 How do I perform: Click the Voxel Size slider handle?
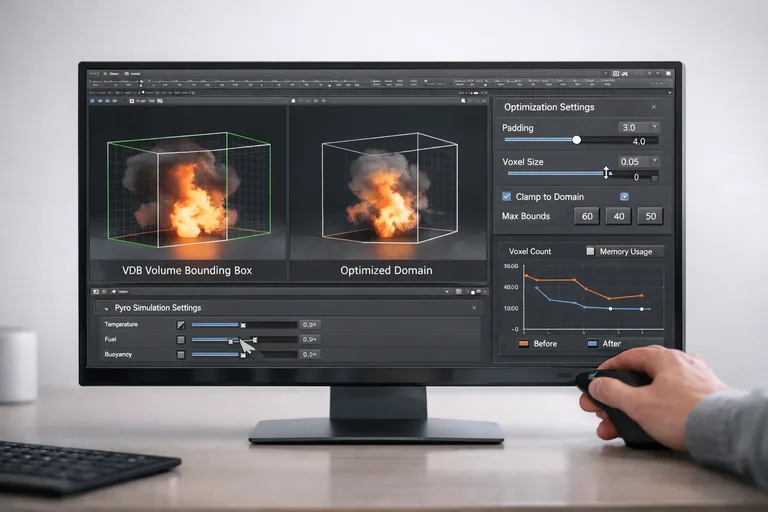tap(606, 174)
